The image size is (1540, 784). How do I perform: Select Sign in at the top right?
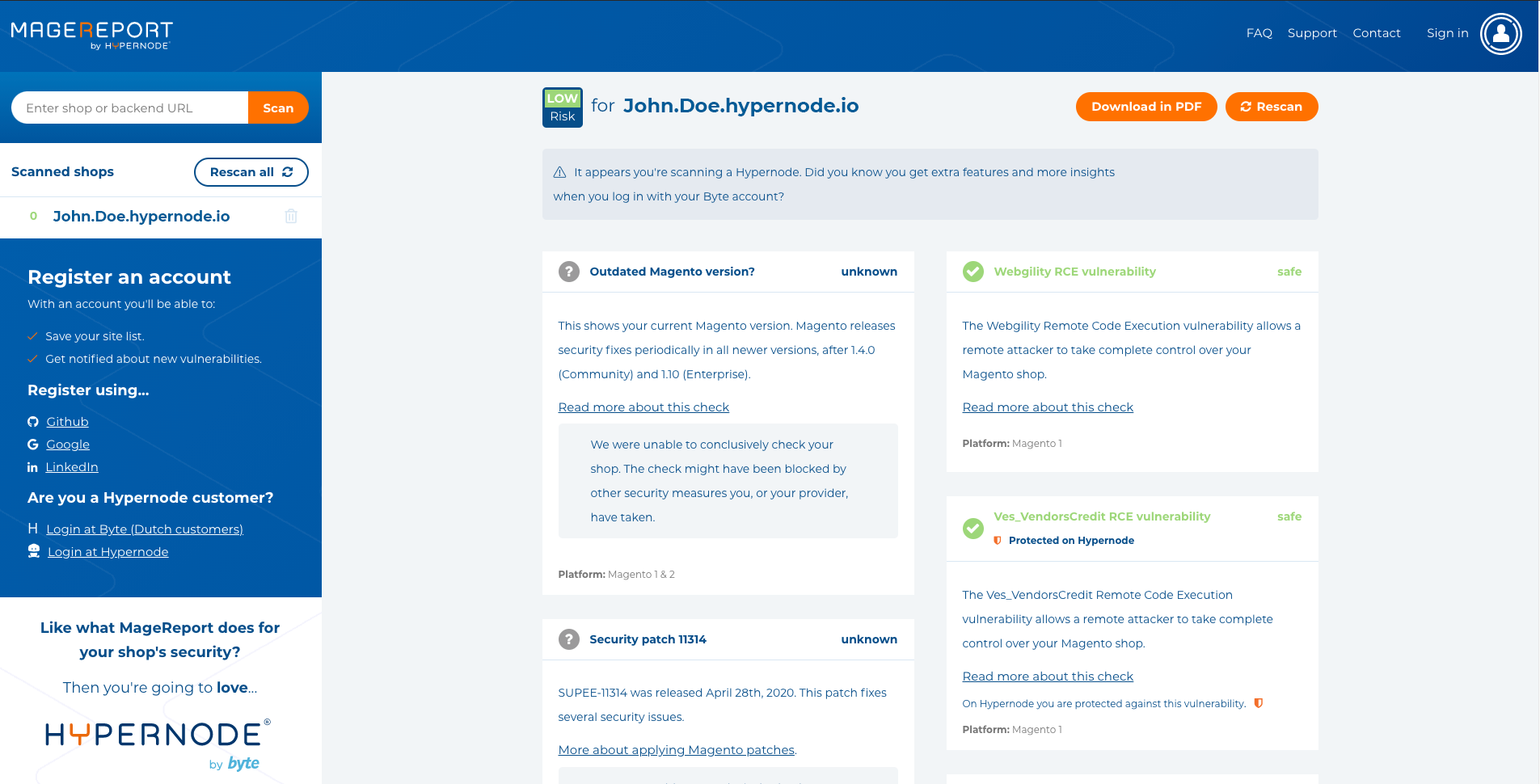tap(1447, 33)
